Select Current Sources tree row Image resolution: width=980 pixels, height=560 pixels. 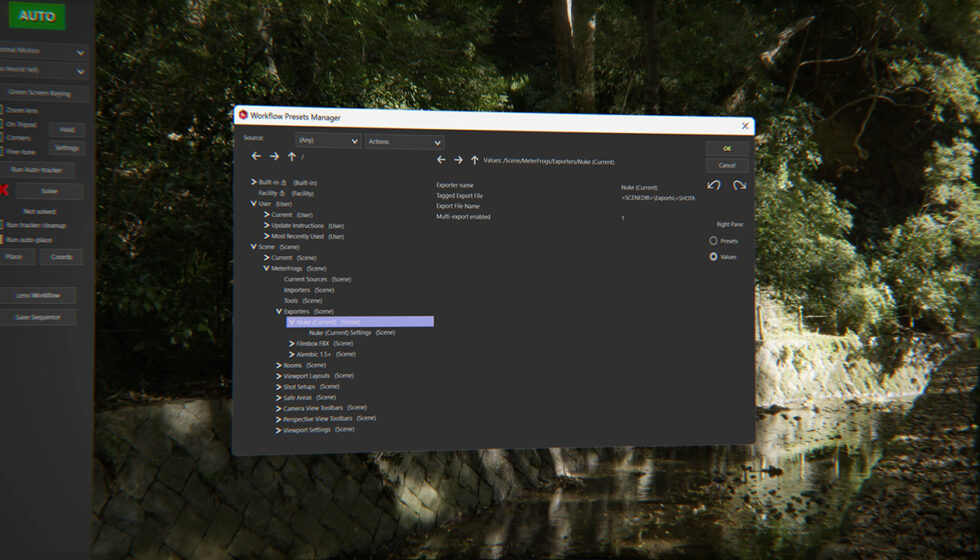(318, 279)
